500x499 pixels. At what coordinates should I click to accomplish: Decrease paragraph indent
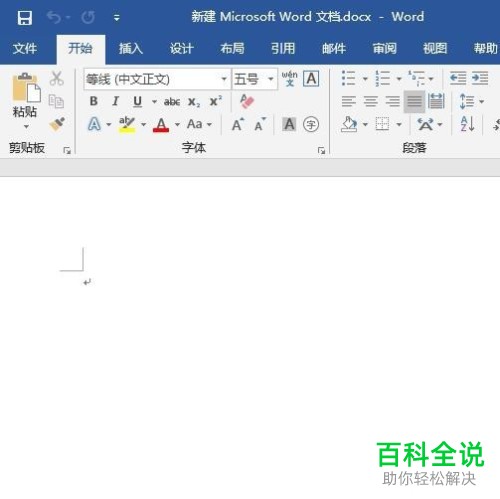(x=458, y=79)
